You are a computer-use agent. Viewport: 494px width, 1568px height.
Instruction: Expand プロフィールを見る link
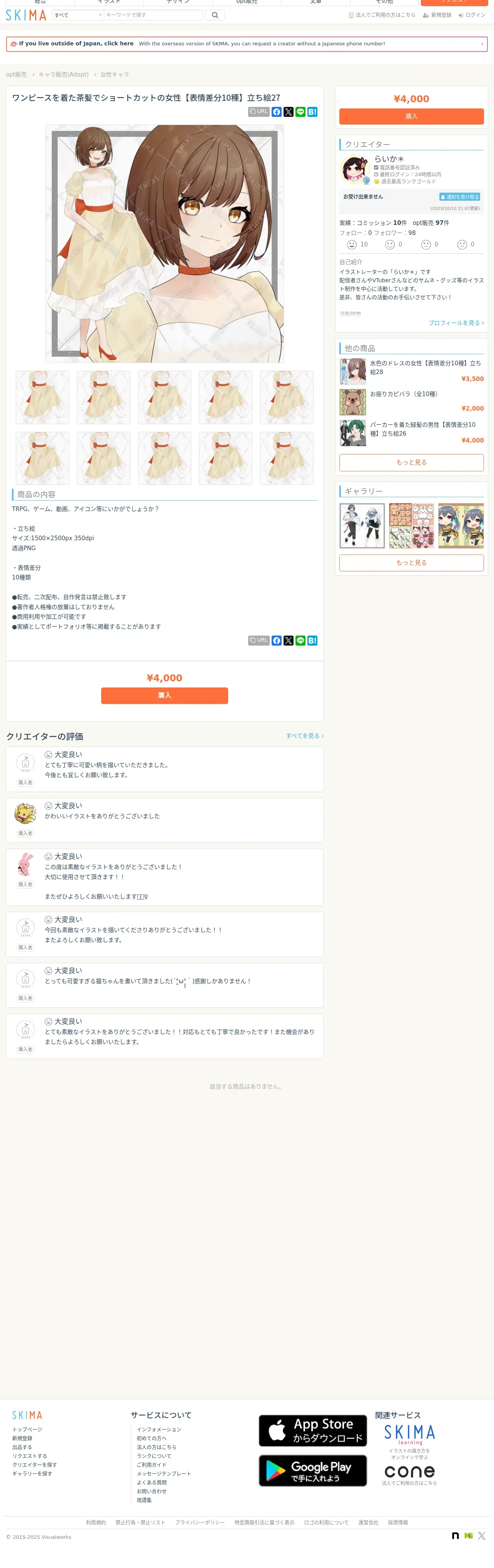point(456,323)
